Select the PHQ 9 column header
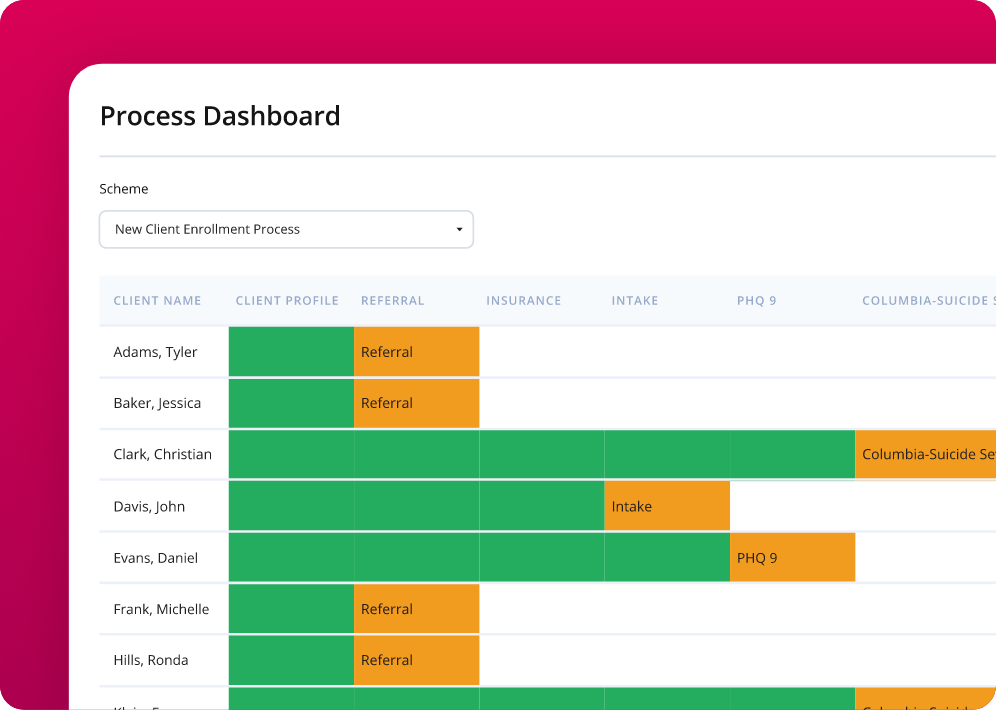This screenshot has height=710, width=996. (756, 301)
